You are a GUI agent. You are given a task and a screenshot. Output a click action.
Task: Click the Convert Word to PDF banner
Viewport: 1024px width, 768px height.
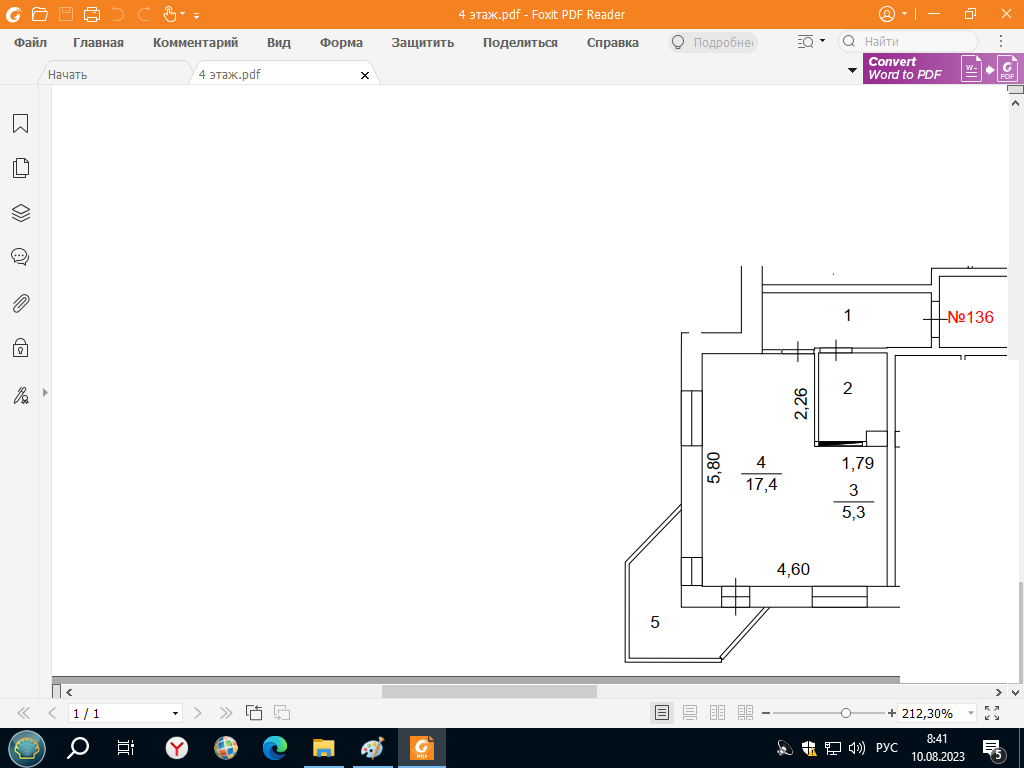coord(941,68)
